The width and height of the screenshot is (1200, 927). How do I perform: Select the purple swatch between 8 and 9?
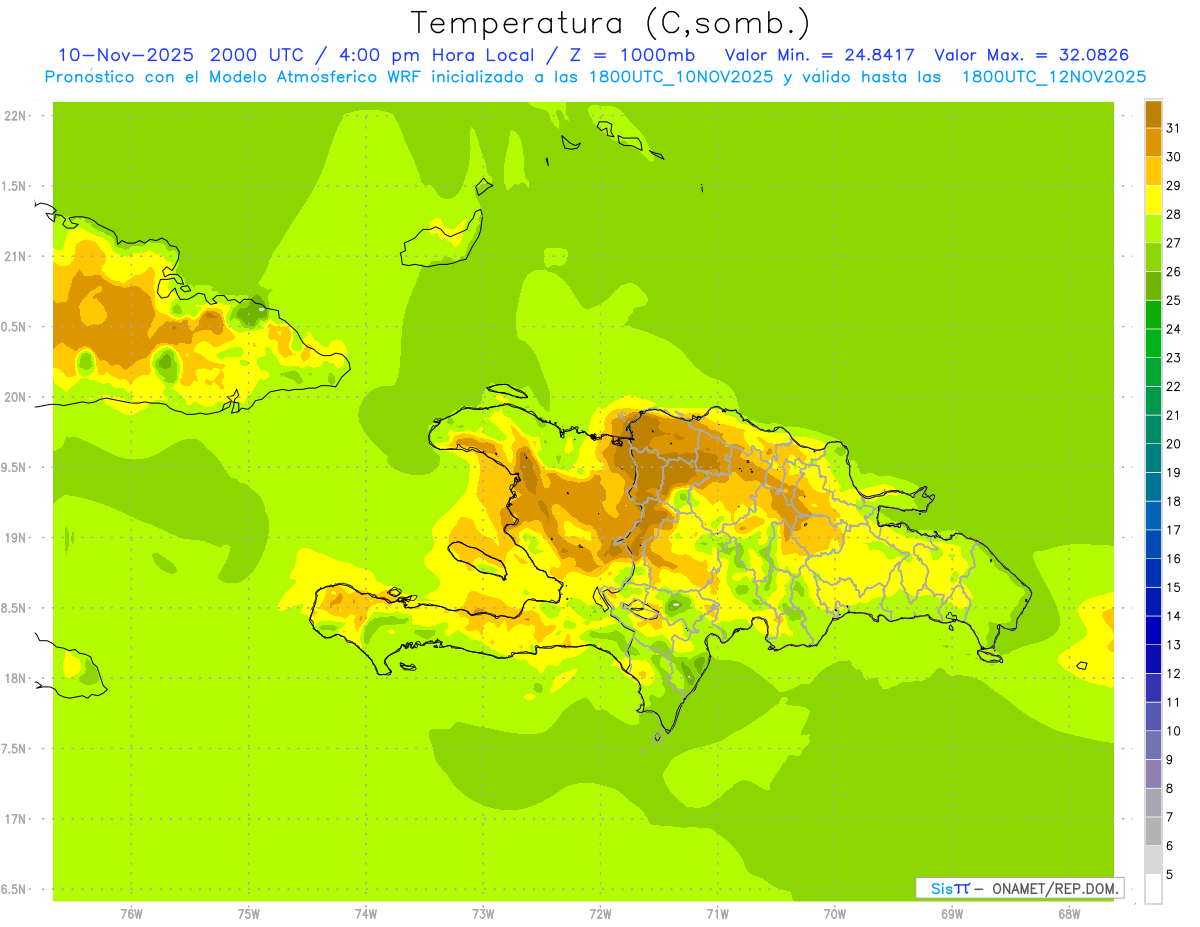[x=1153, y=774]
